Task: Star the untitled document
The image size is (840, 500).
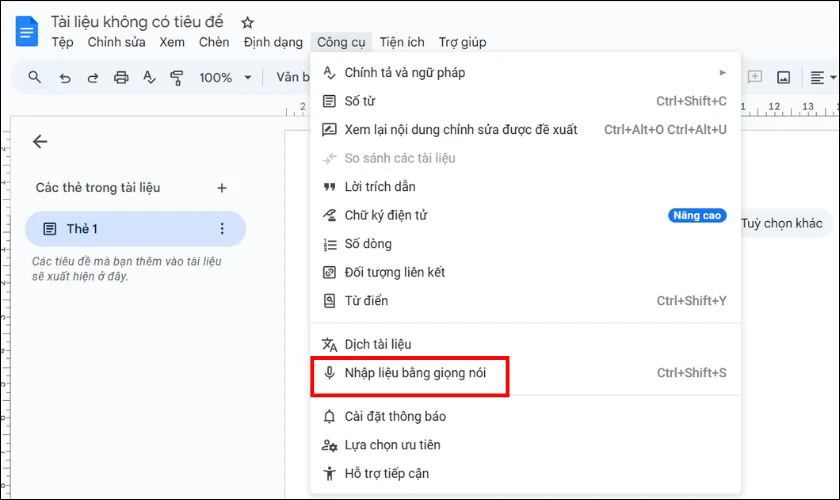Action: pos(247,23)
